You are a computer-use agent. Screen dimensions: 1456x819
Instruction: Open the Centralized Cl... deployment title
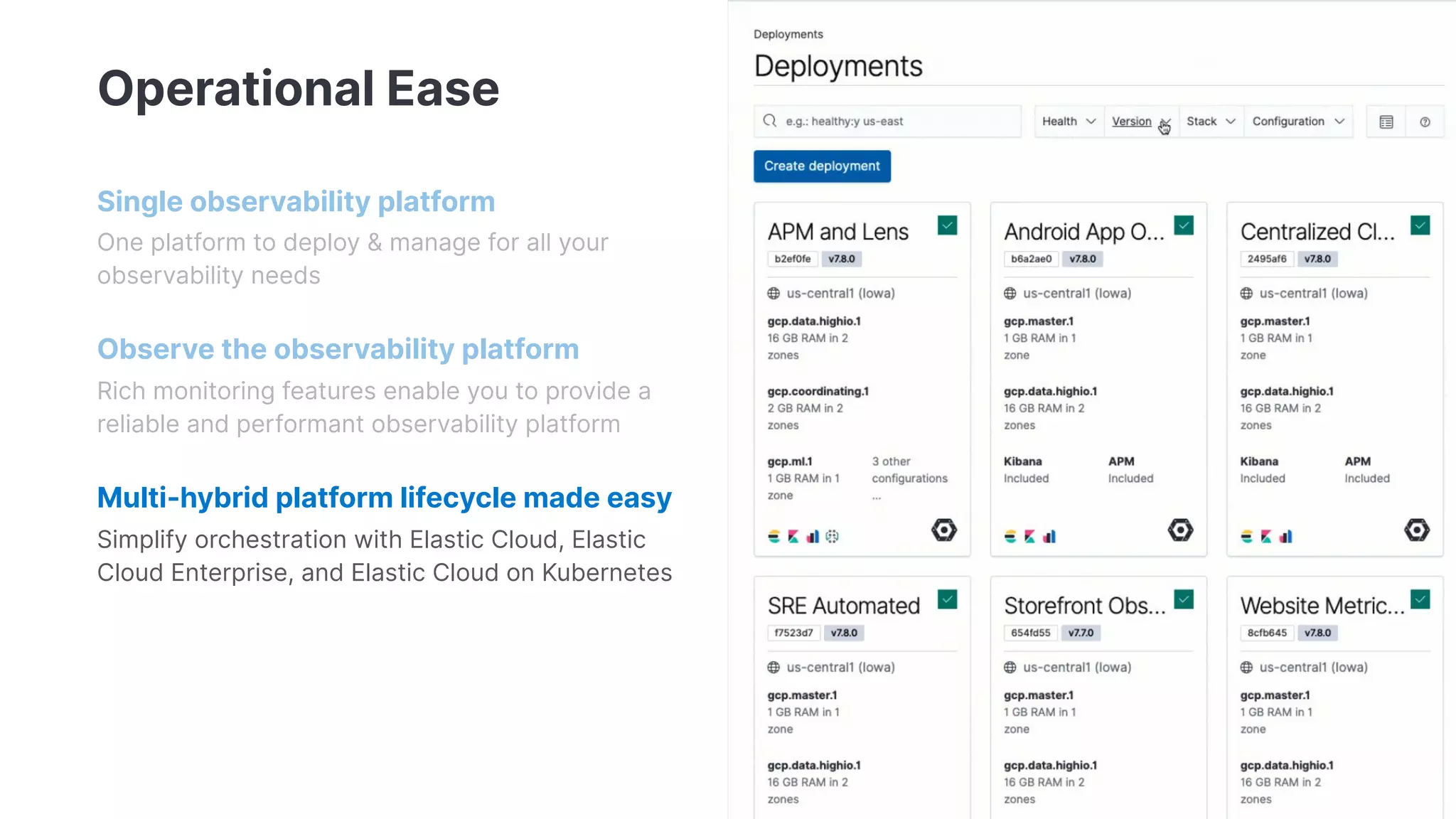tap(1317, 232)
